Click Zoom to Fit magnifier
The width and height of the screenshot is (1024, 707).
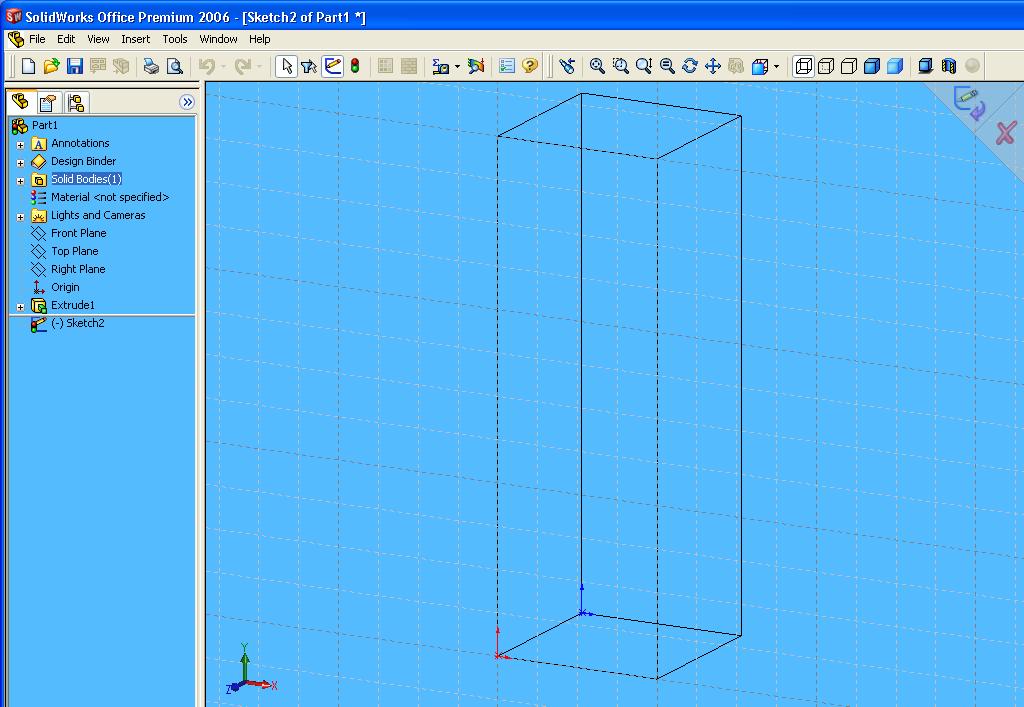597,66
